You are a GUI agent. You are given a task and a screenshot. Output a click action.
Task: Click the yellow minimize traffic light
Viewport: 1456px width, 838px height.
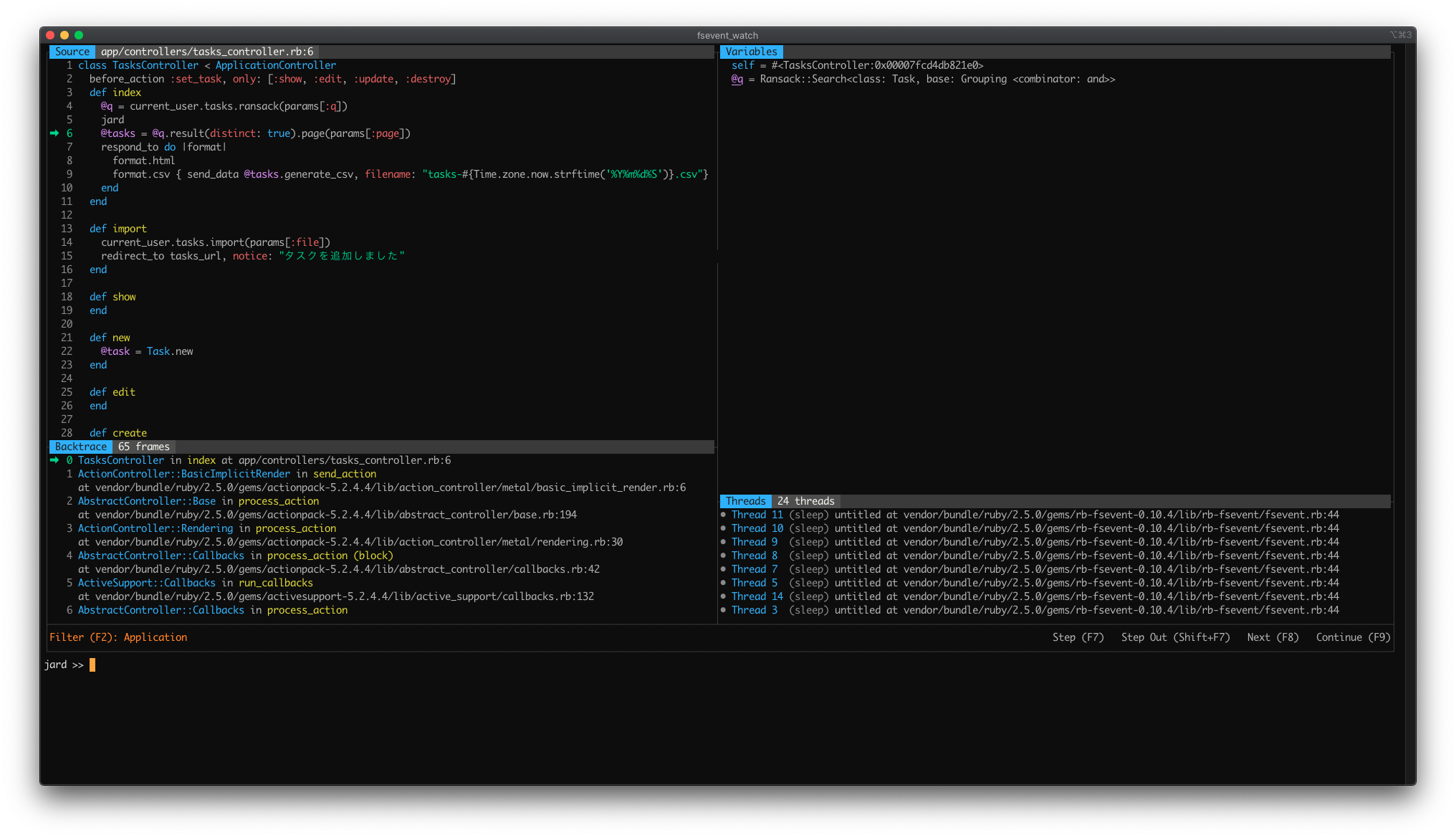tap(63, 34)
